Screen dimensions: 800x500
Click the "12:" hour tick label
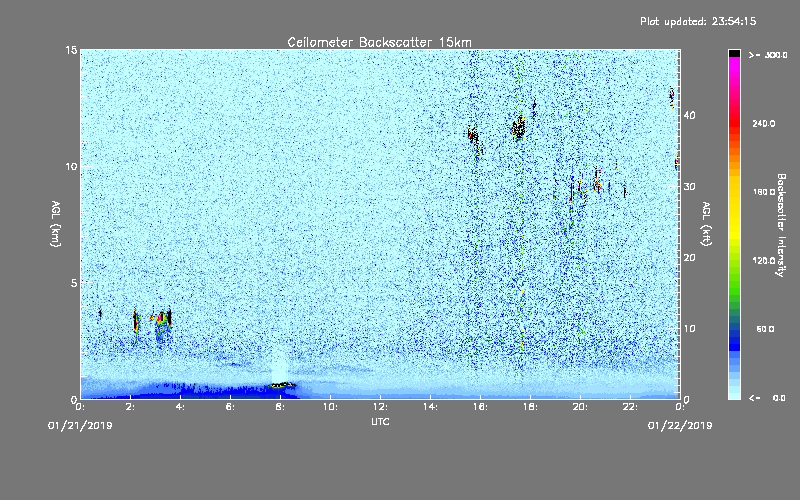coord(380,407)
